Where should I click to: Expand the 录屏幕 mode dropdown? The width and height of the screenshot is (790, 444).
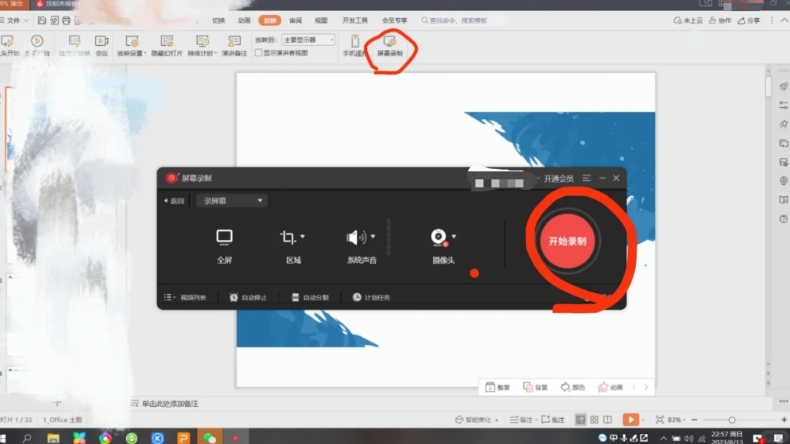tap(234, 201)
